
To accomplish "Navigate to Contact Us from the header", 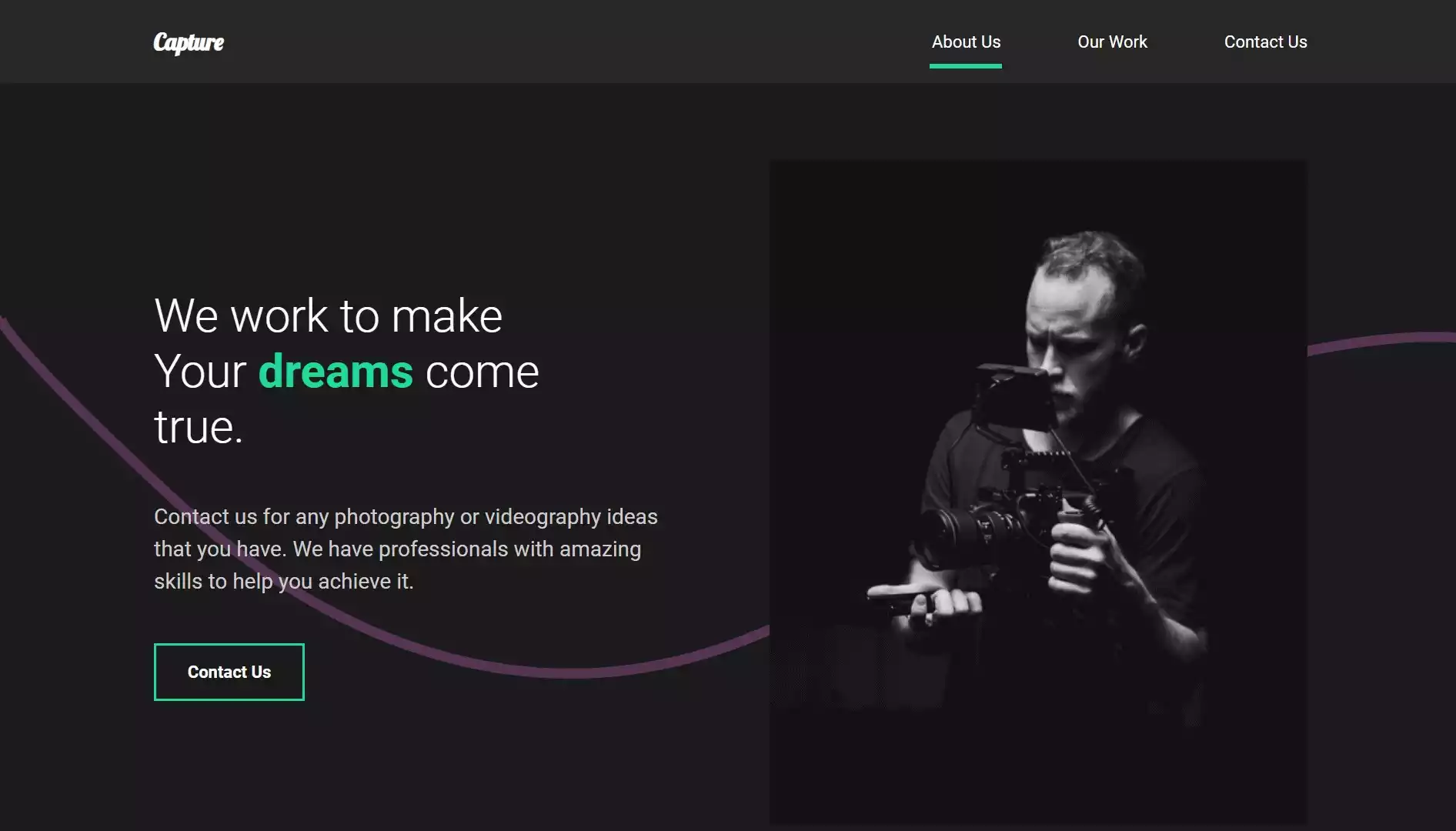I will point(1265,42).
